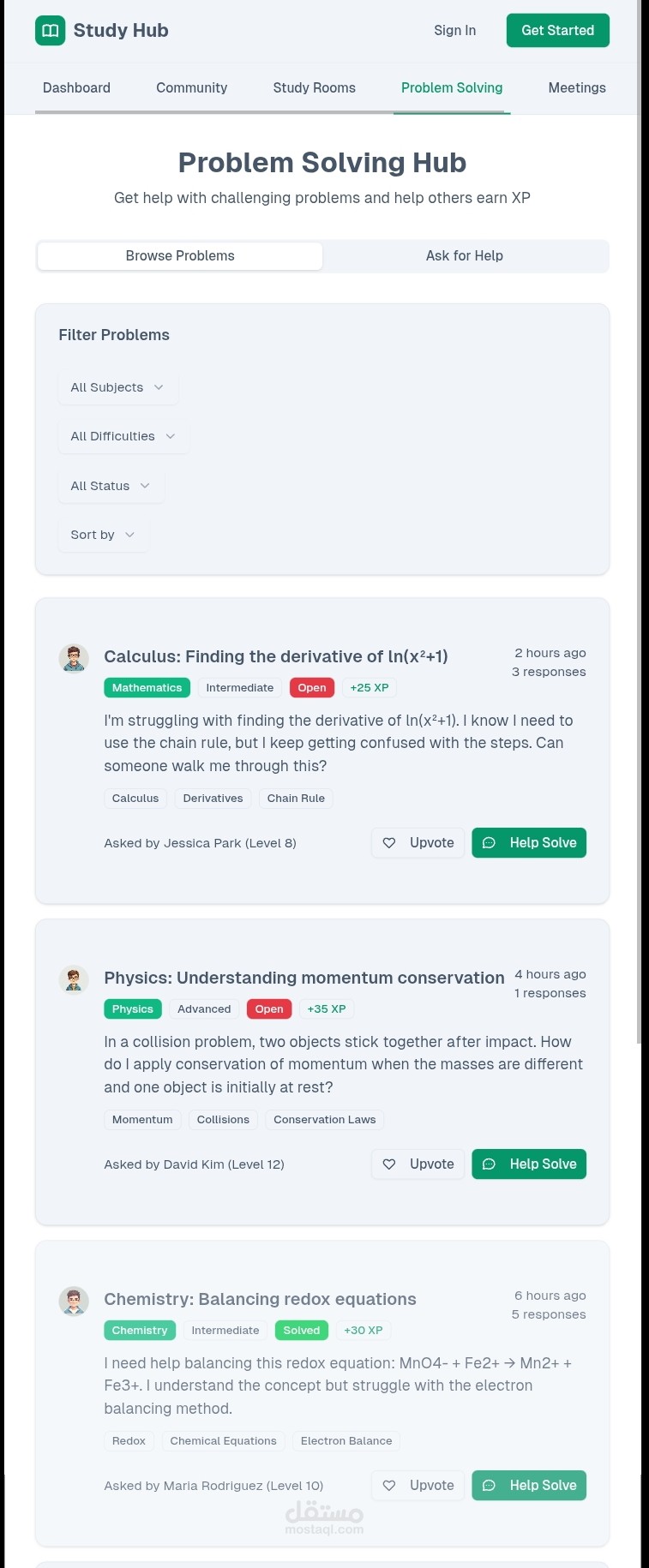Open the Community tab

[191, 88]
